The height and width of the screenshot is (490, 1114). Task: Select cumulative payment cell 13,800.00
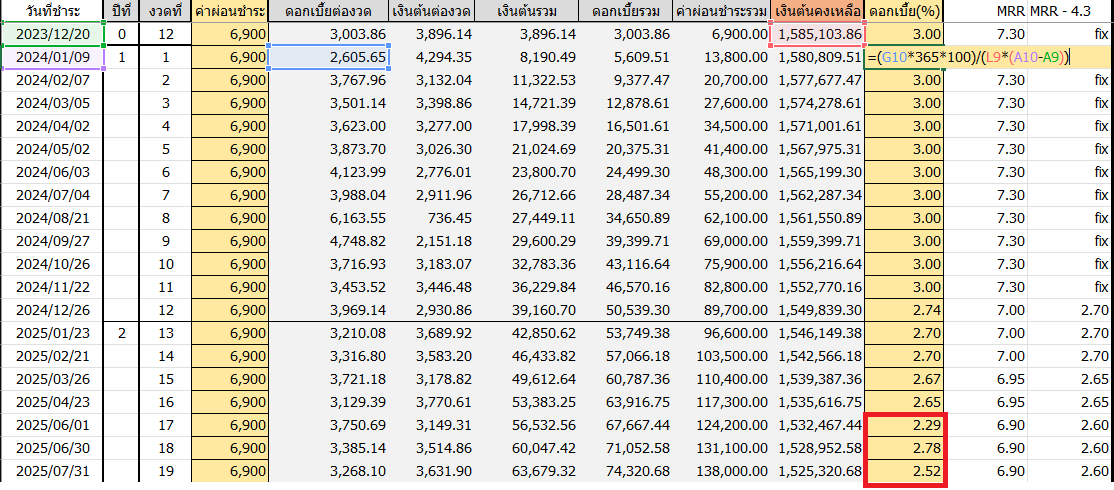coord(722,58)
